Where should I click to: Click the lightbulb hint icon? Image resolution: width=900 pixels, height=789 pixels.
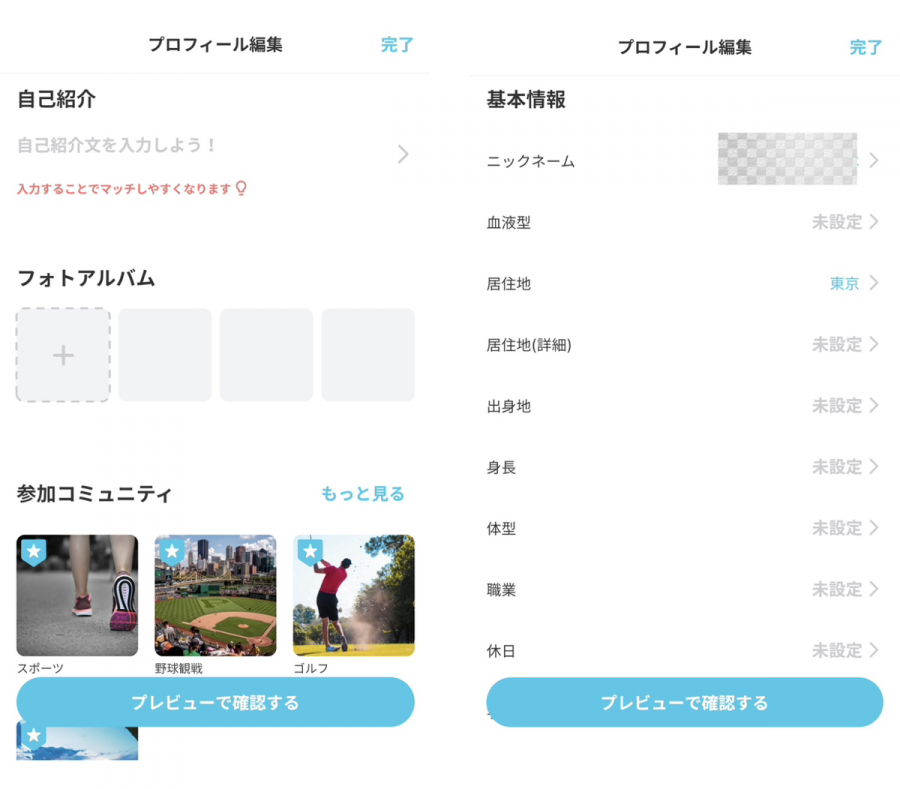[x=241, y=188]
